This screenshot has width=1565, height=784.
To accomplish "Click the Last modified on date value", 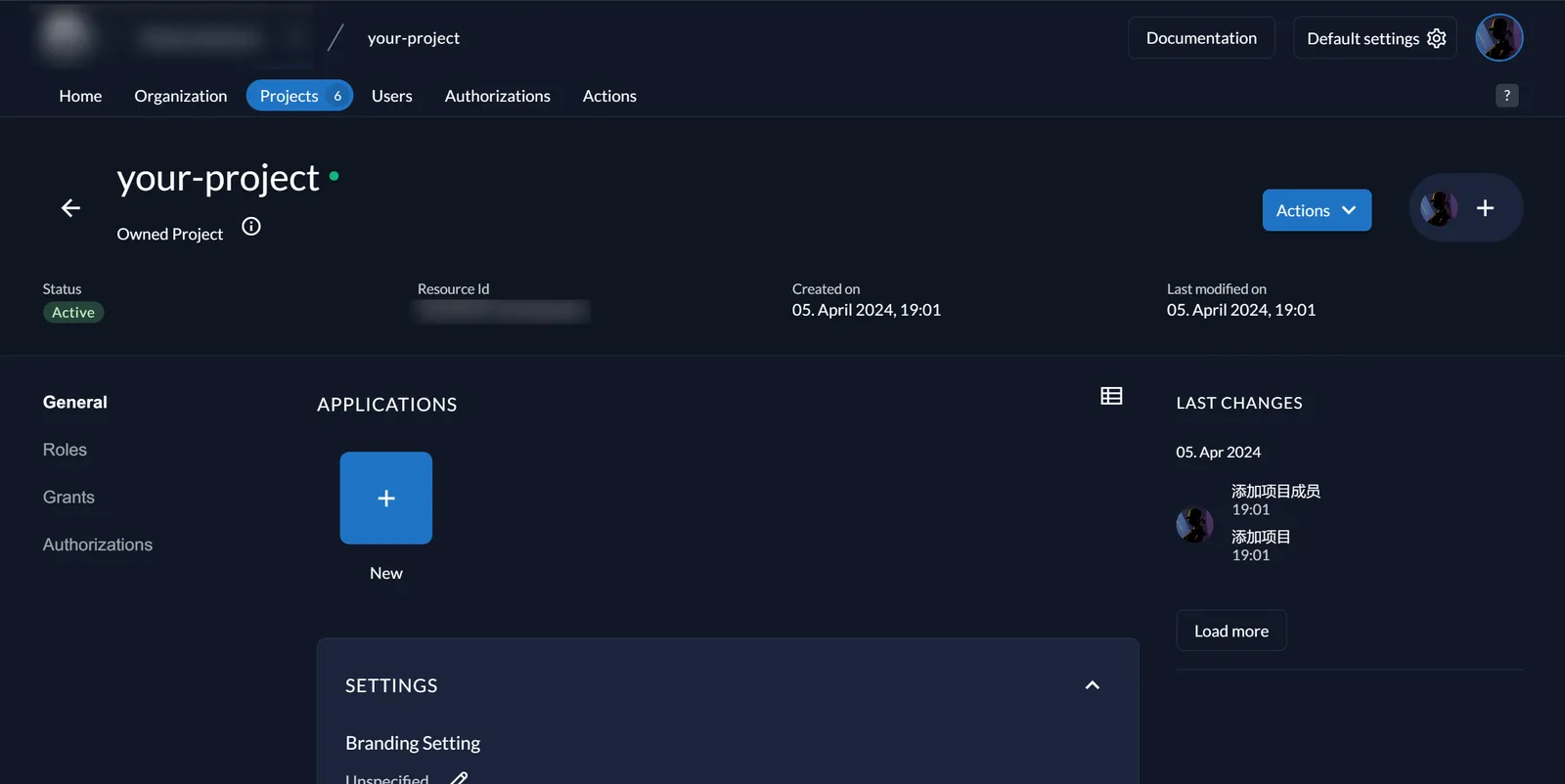I will click(1241, 310).
